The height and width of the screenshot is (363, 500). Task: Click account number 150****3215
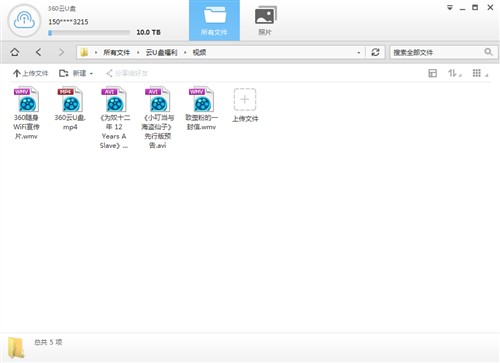coord(68,22)
